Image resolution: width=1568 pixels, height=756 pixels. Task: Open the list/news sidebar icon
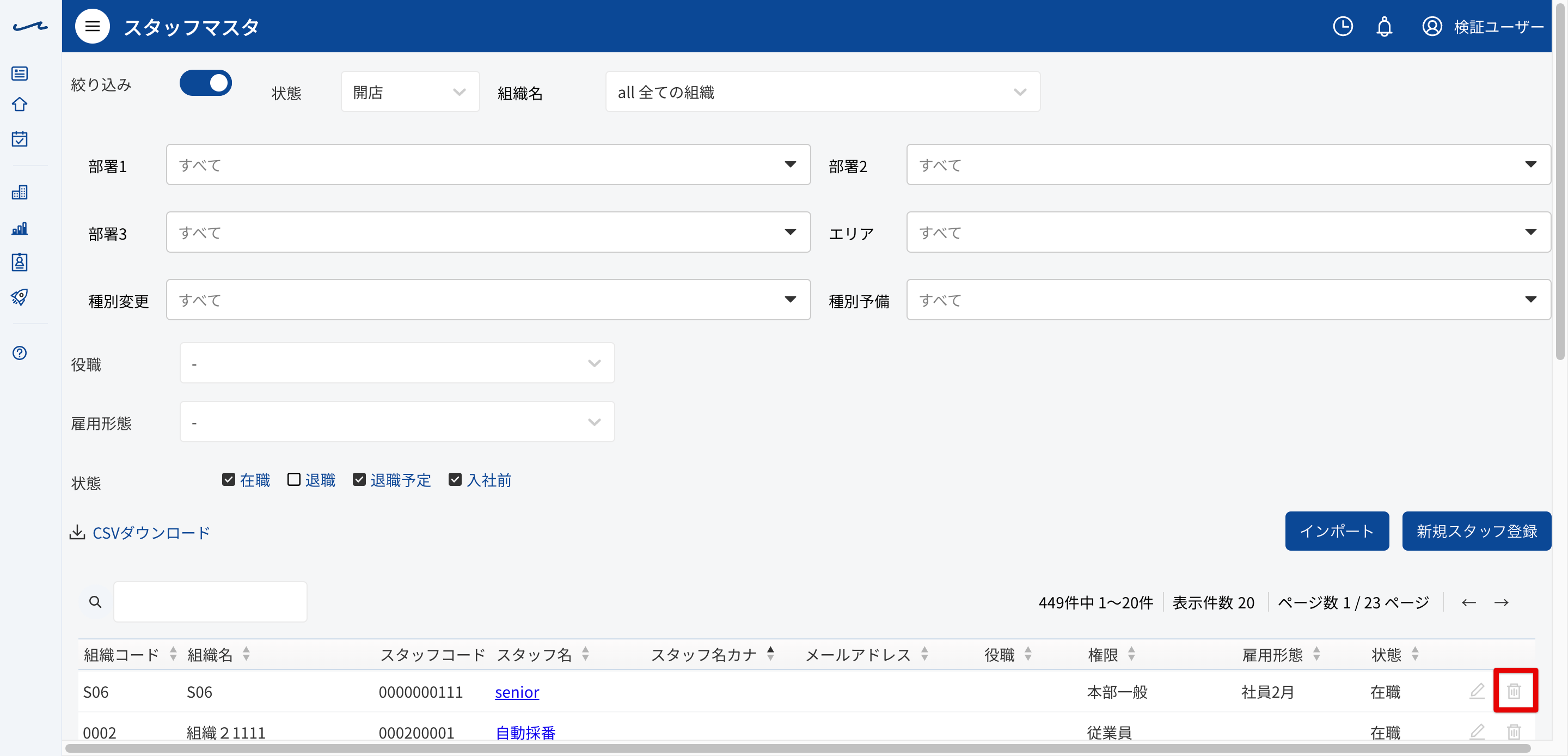coord(20,74)
